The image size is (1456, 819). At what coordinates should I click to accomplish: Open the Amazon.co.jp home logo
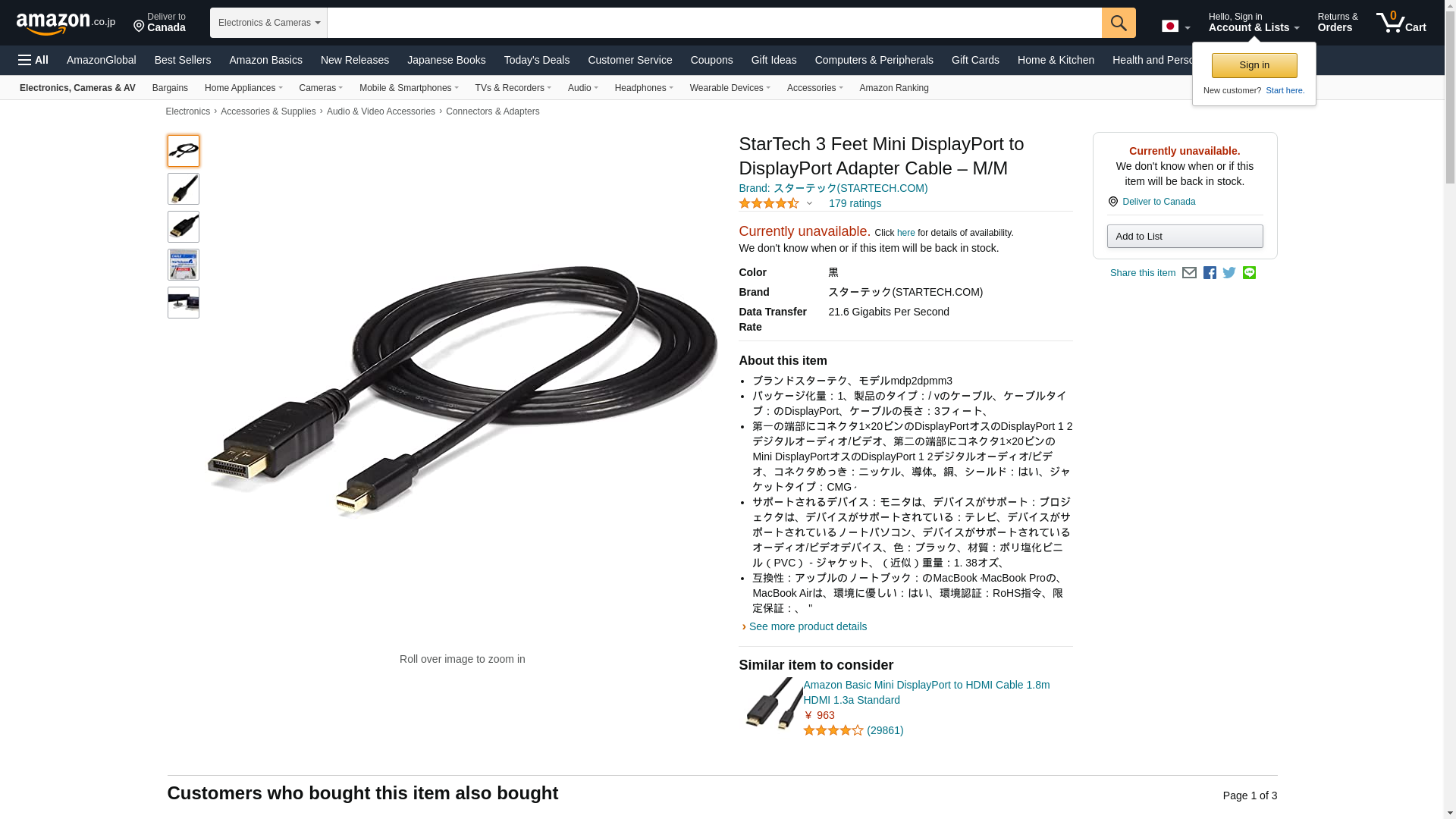point(66,24)
